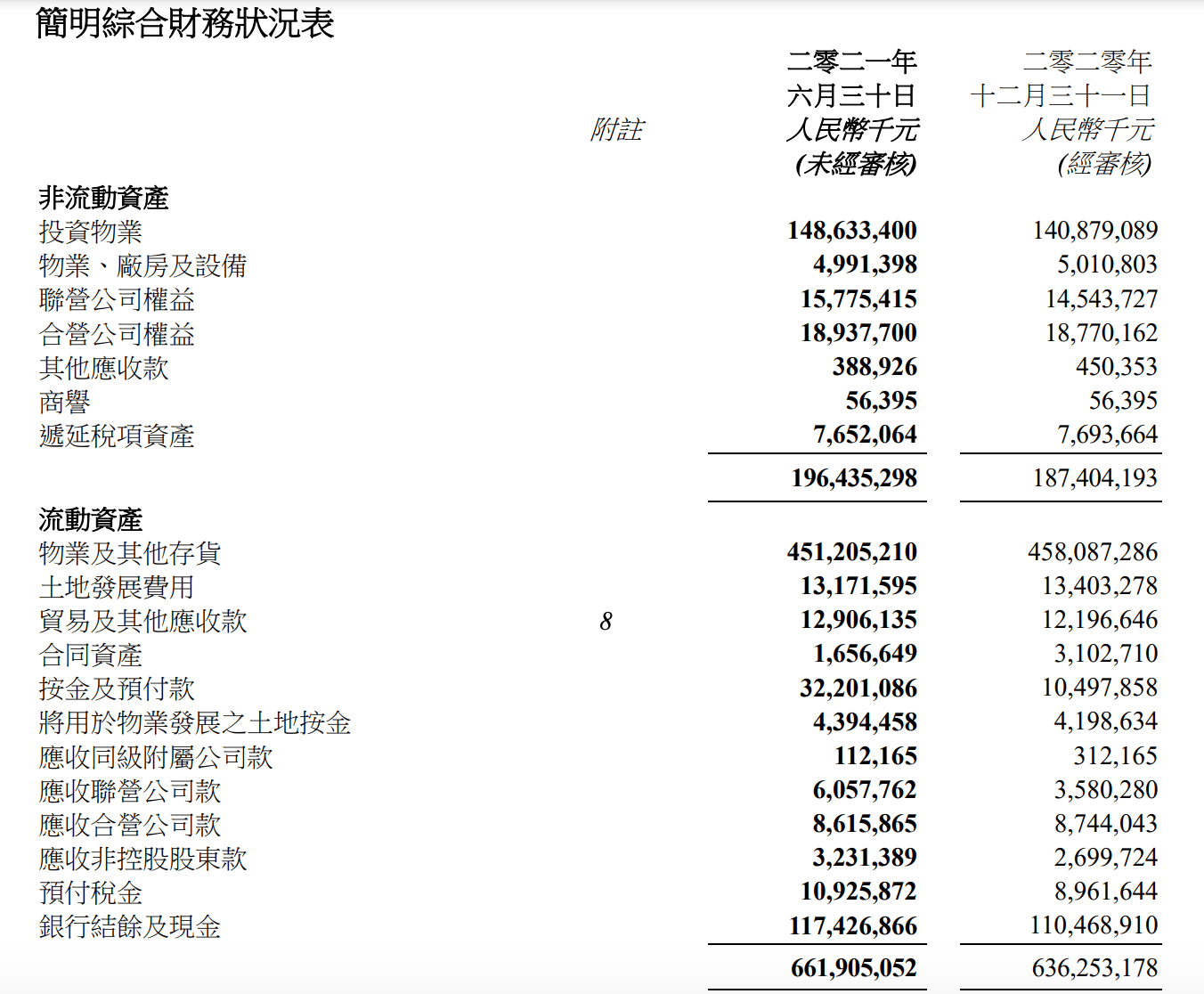Image resolution: width=1204 pixels, height=994 pixels.
Task: Click the value 117,426,866
Action: [x=852, y=926]
